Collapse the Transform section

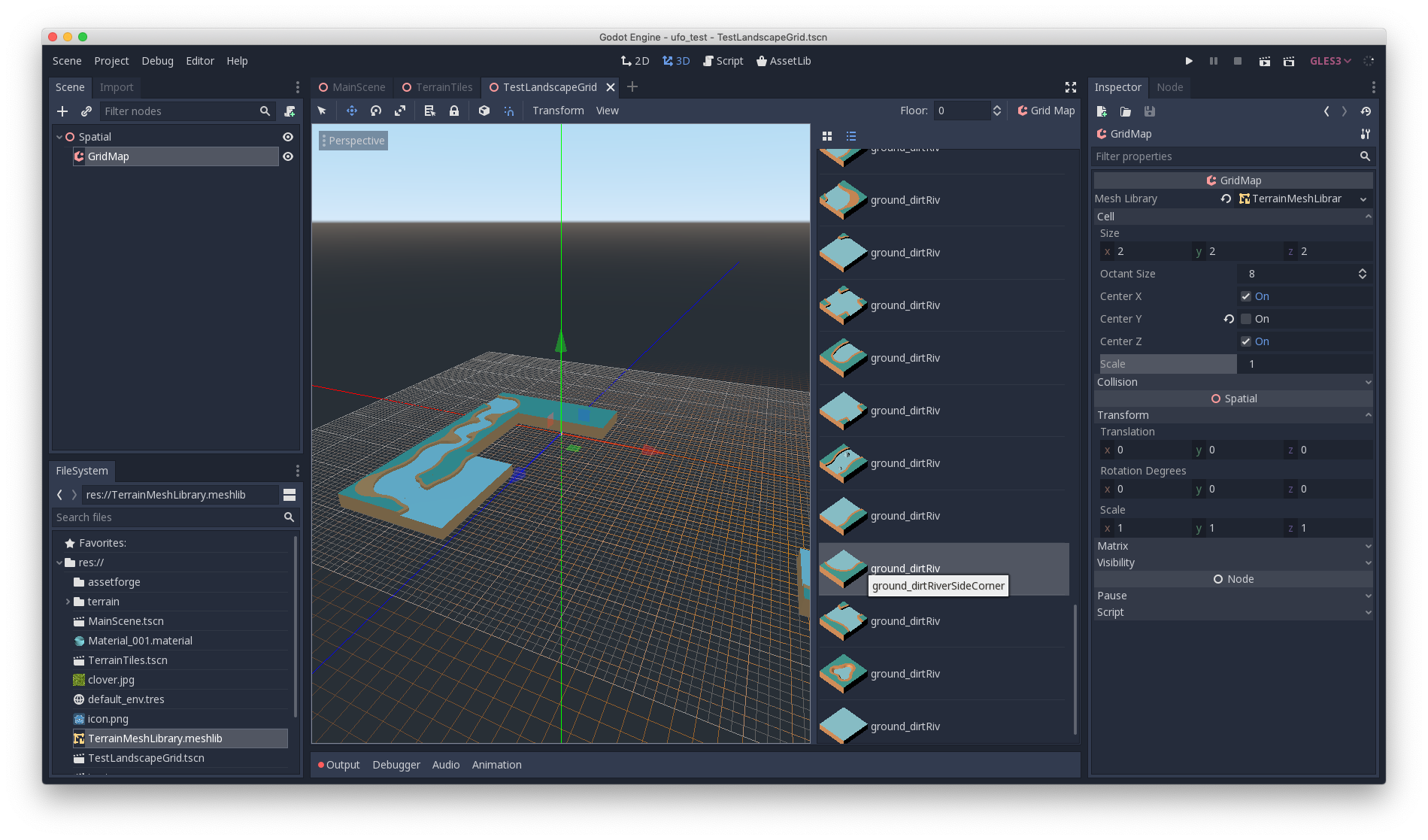coord(1233,415)
